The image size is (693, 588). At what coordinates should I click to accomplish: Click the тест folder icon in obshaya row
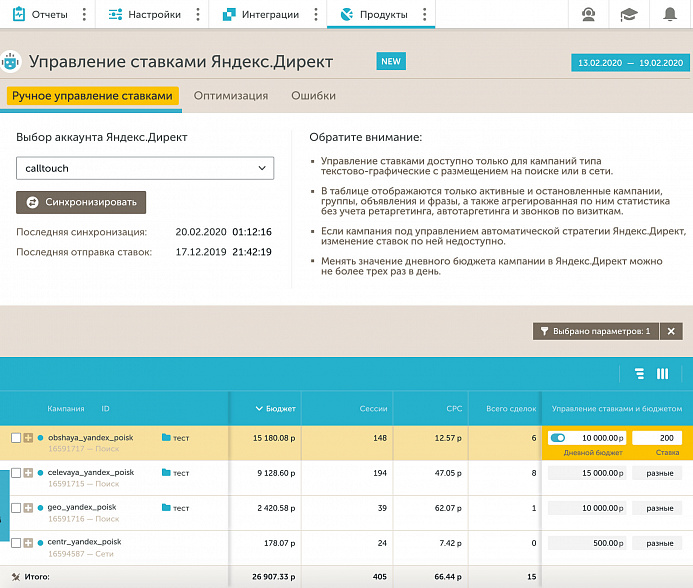pos(166,437)
